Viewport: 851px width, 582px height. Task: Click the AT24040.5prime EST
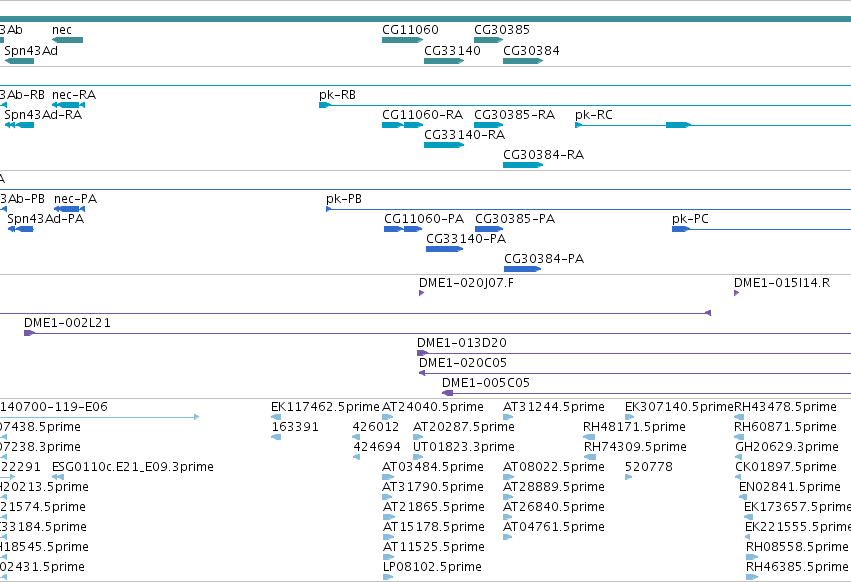click(x=388, y=417)
